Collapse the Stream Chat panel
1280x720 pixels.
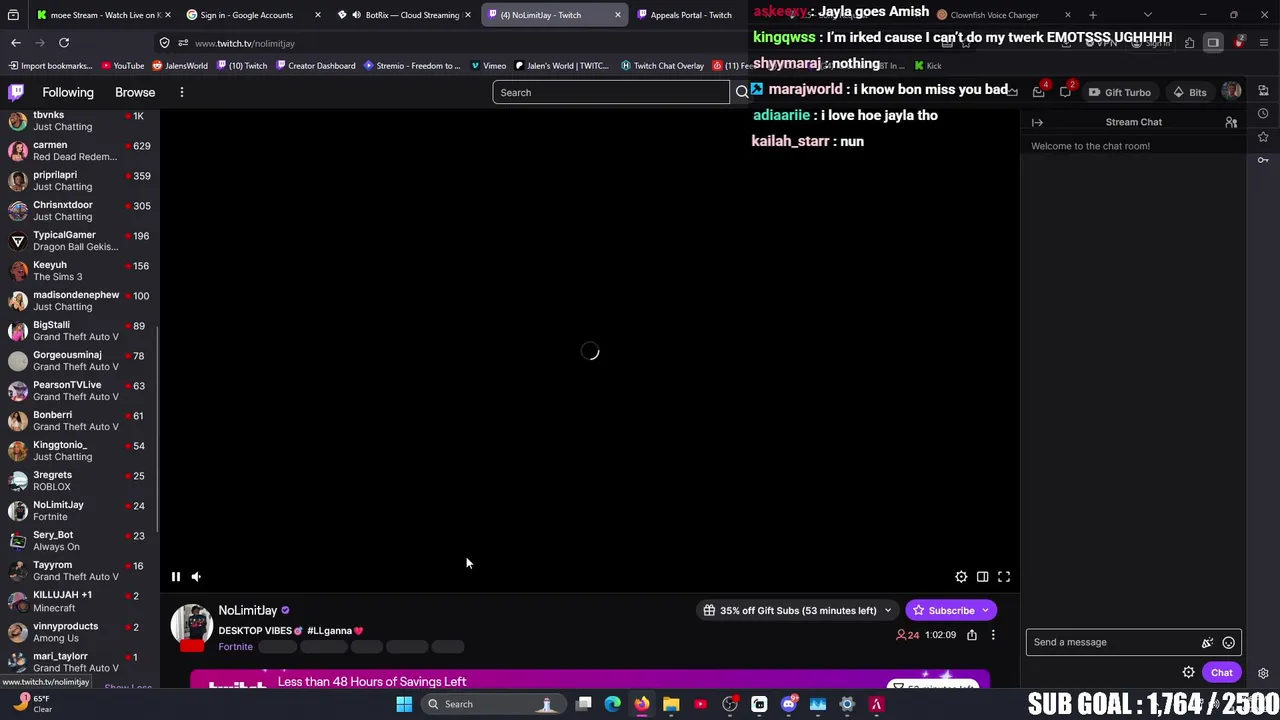(1037, 122)
